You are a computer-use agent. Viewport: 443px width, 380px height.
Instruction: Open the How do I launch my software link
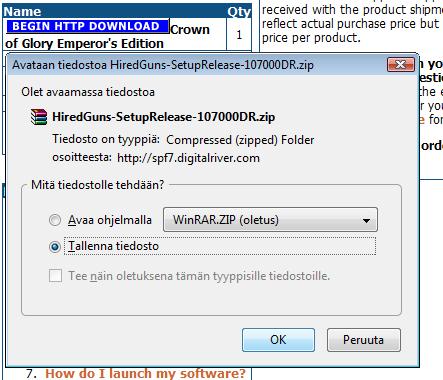click(145, 374)
